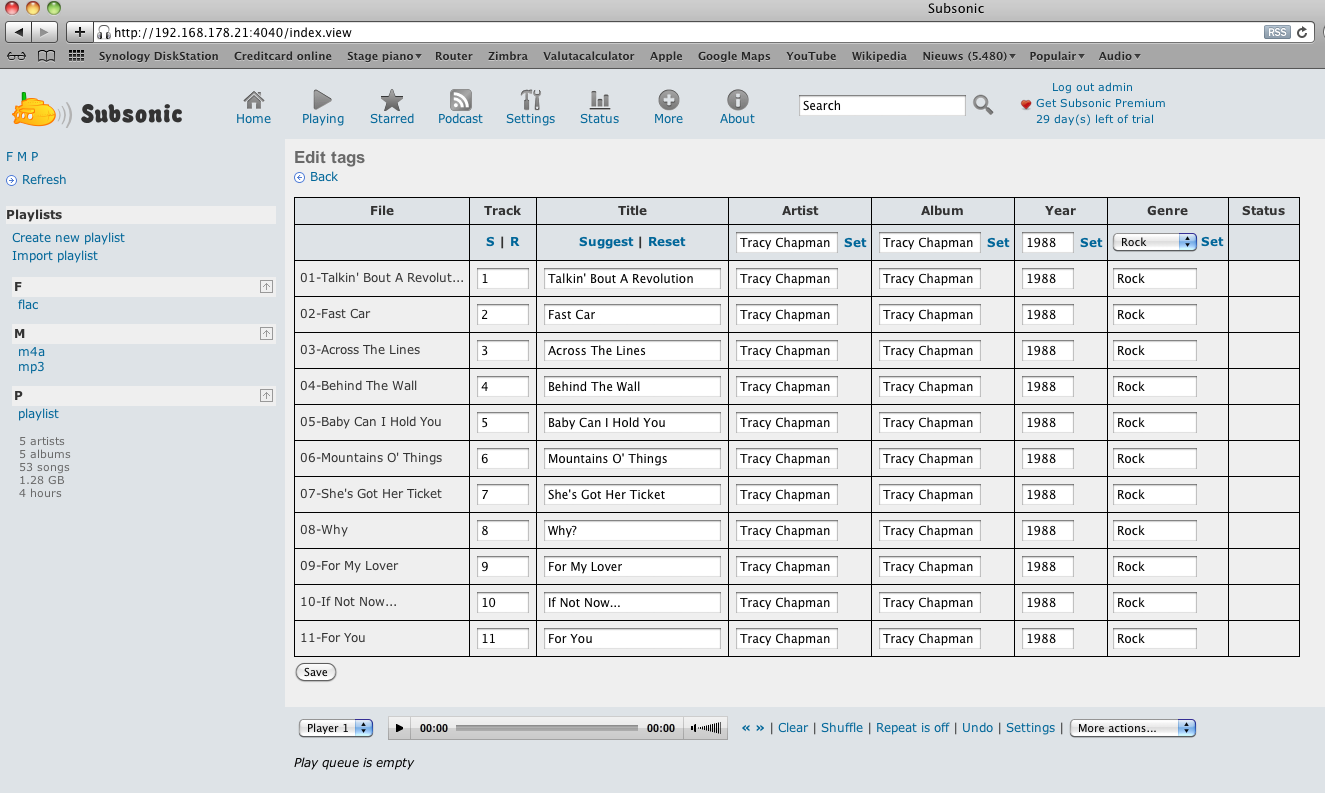The width and height of the screenshot is (1325, 793).
Task: Click the play button in player
Action: point(399,728)
